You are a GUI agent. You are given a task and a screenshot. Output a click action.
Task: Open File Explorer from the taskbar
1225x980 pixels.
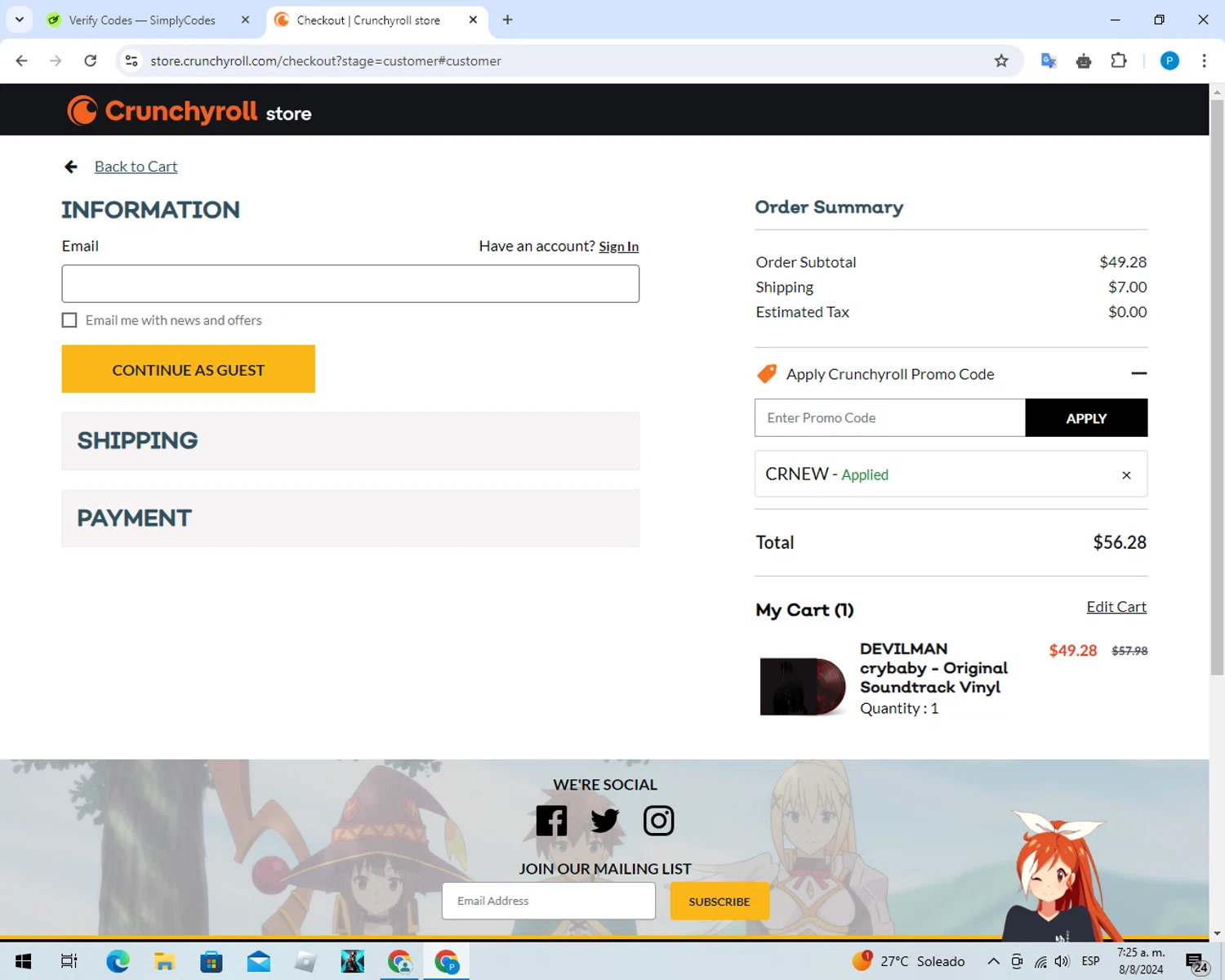pyautogui.click(x=164, y=961)
